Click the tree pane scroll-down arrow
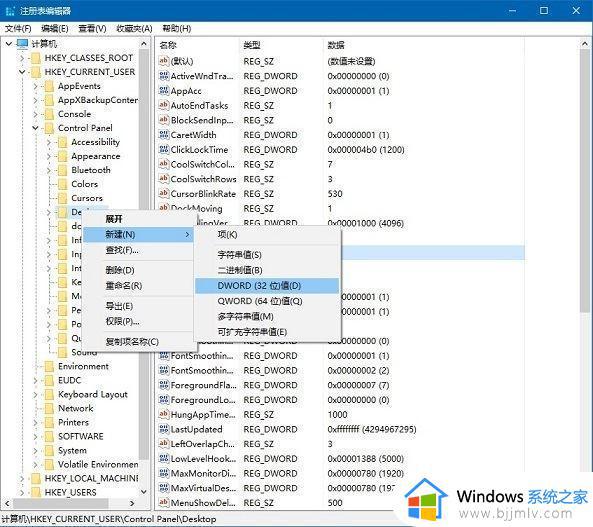 [x=144, y=492]
